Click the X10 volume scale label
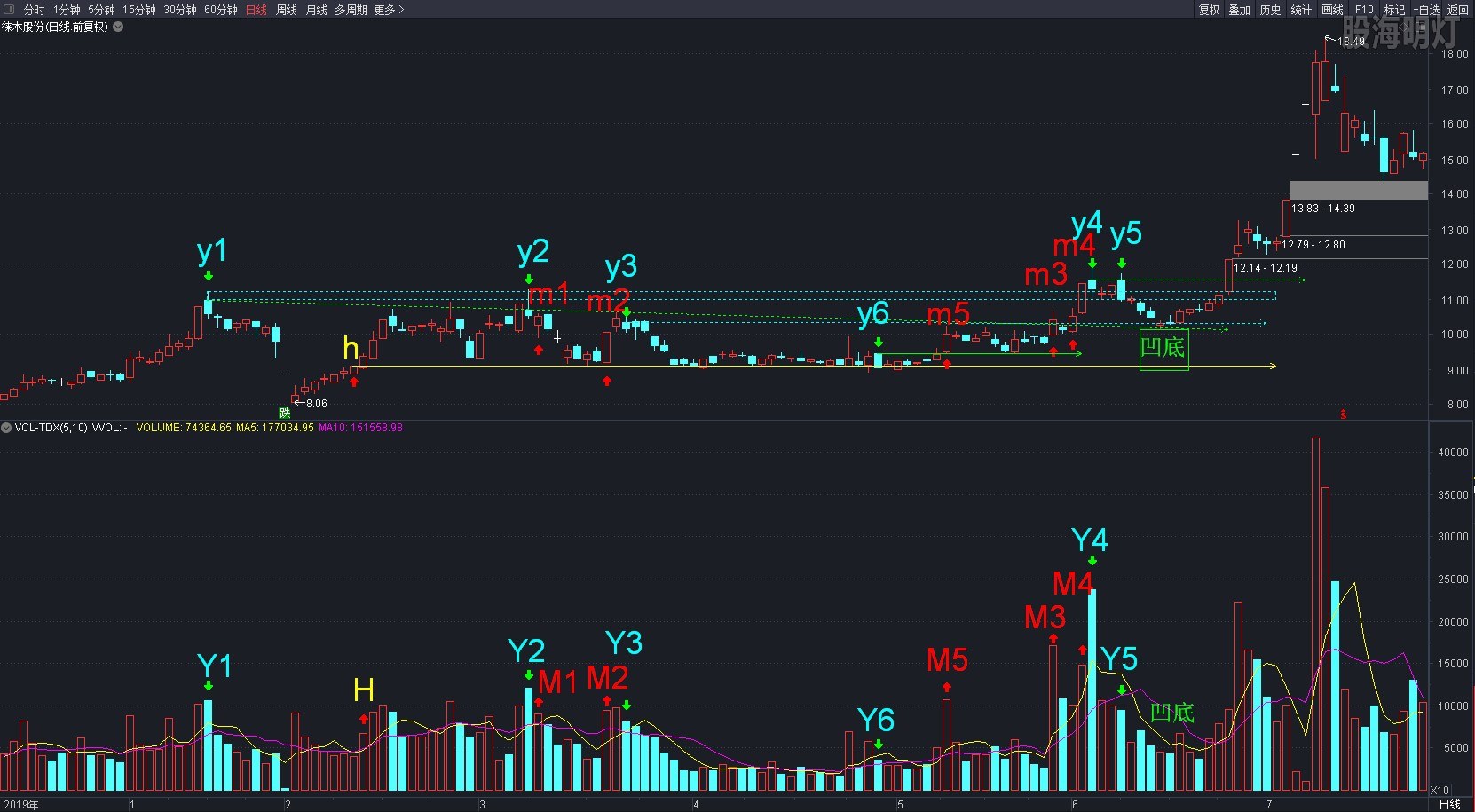Viewport: 1475px width, 812px height. 1440,790
